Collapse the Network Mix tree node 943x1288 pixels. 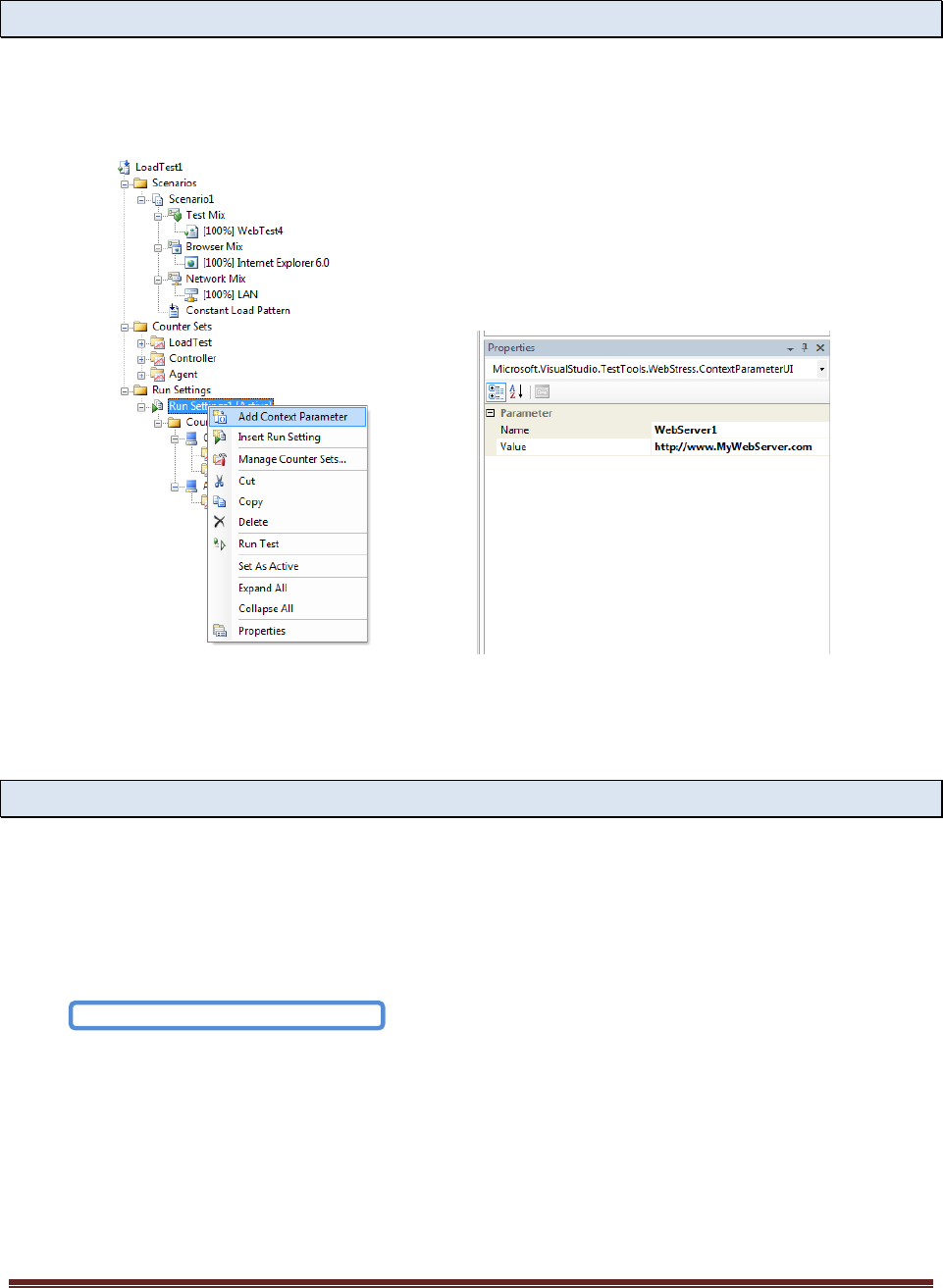[158, 280]
